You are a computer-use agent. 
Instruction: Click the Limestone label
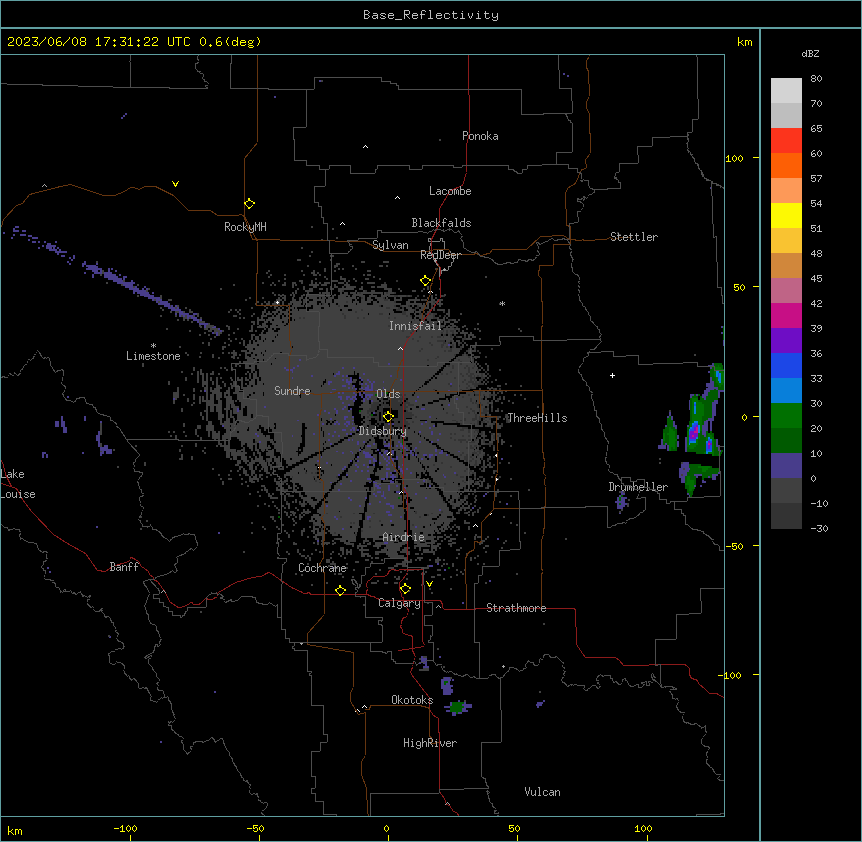coord(153,356)
